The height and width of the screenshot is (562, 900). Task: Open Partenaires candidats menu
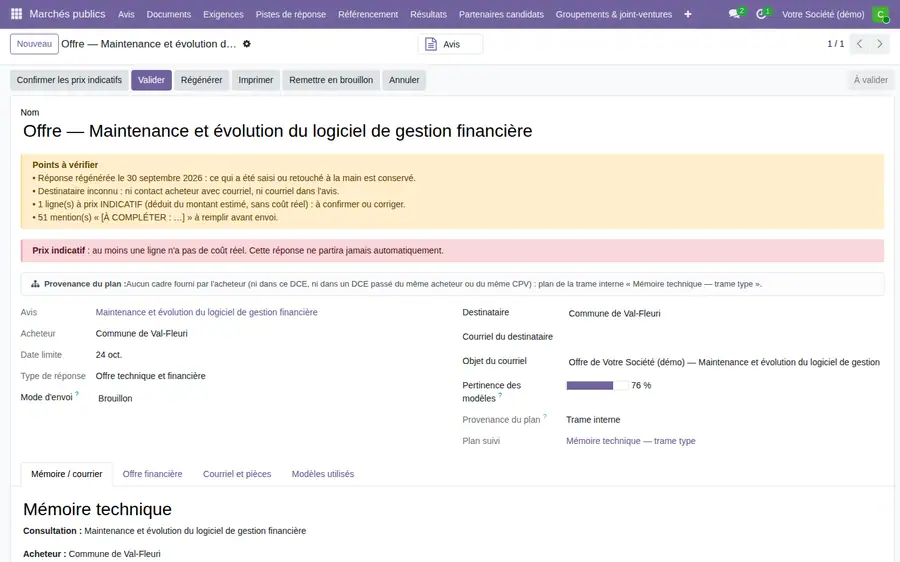[x=501, y=14]
